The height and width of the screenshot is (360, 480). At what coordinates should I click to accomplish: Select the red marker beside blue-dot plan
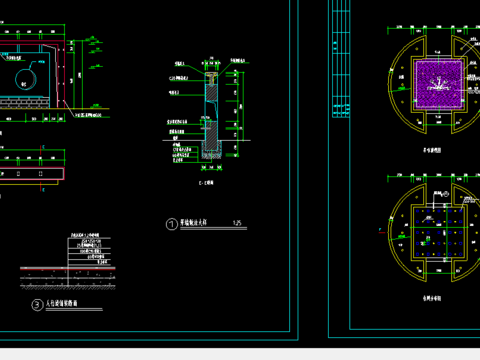(381, 230)
